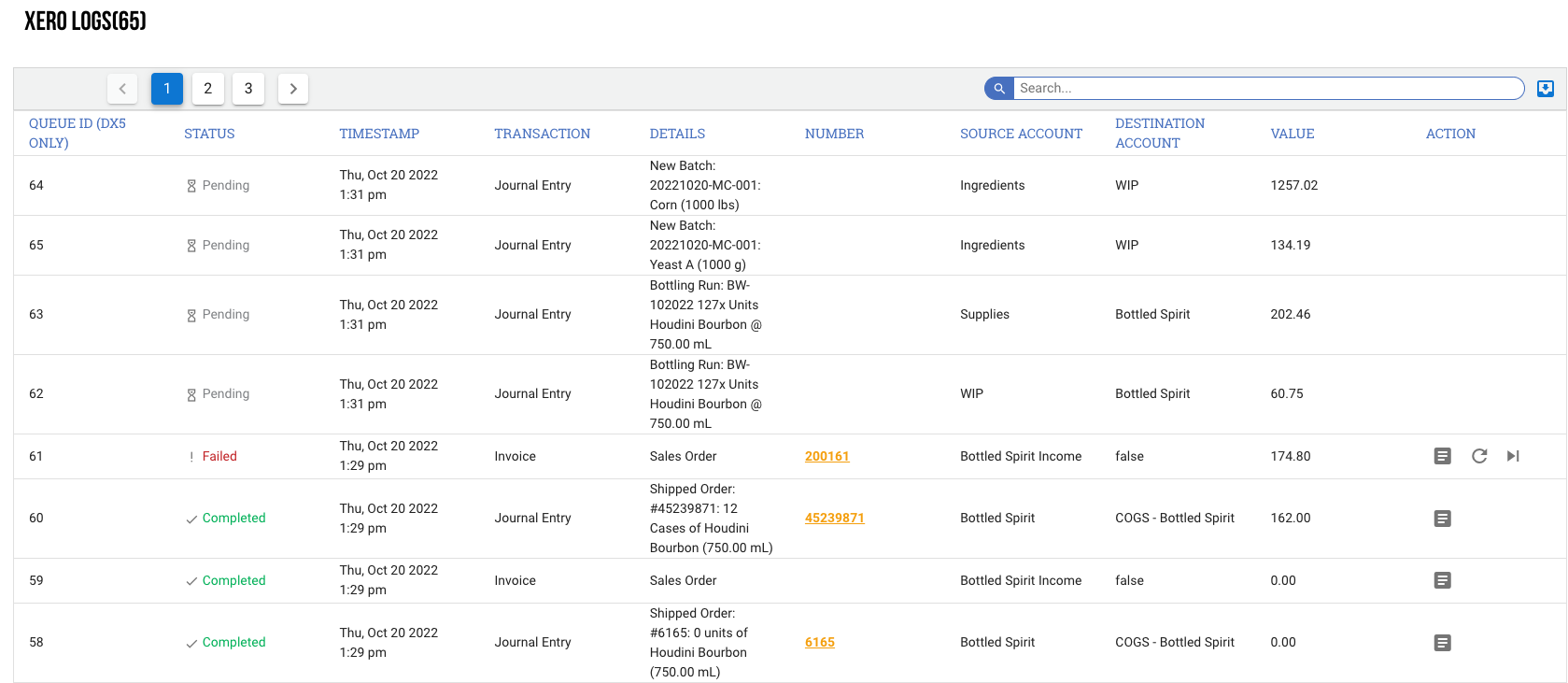Click Xero Logs(65) page title
1568x683 pixels.
pyautogui.click(x=85, y=21)
